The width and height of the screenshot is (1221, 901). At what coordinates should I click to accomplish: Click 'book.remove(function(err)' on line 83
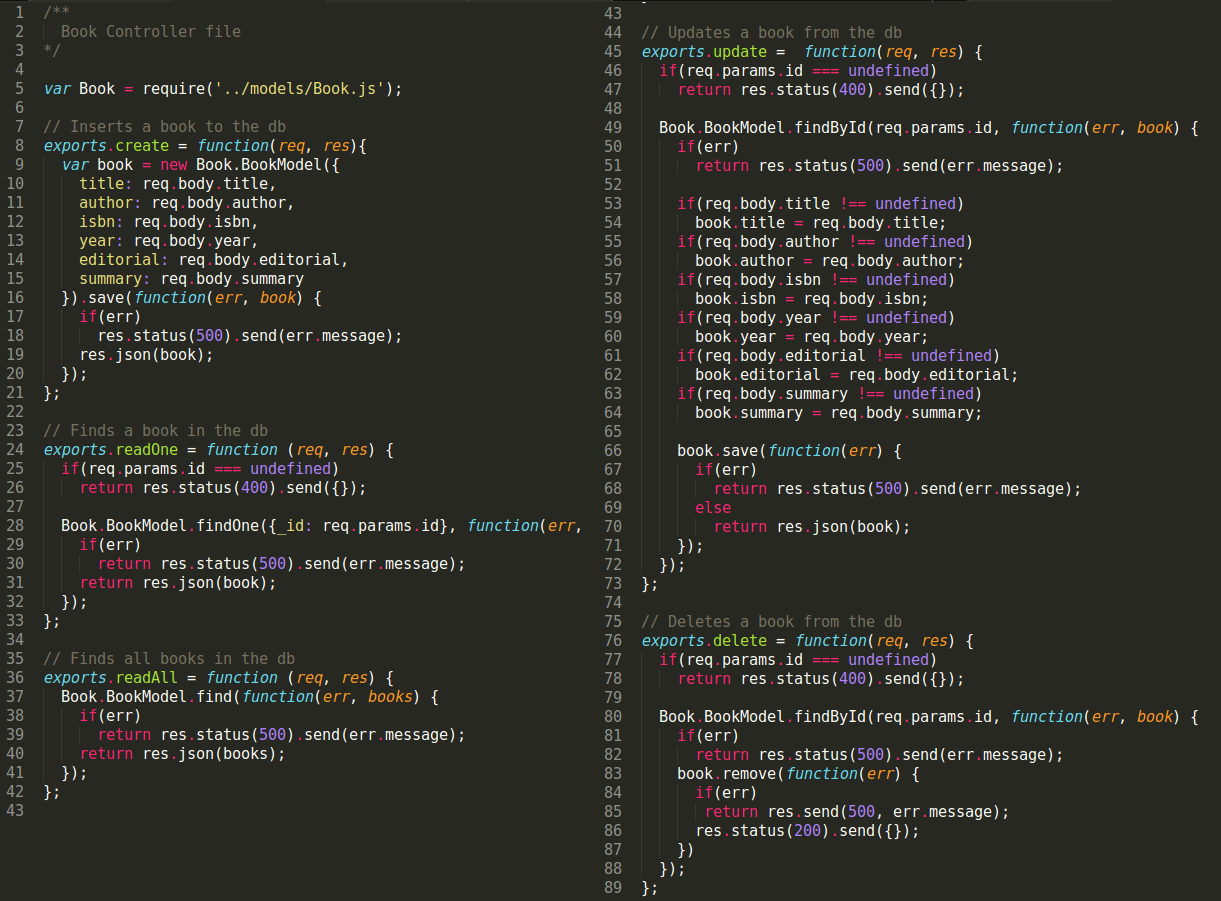pyautogui.click(x=789, y=773)
